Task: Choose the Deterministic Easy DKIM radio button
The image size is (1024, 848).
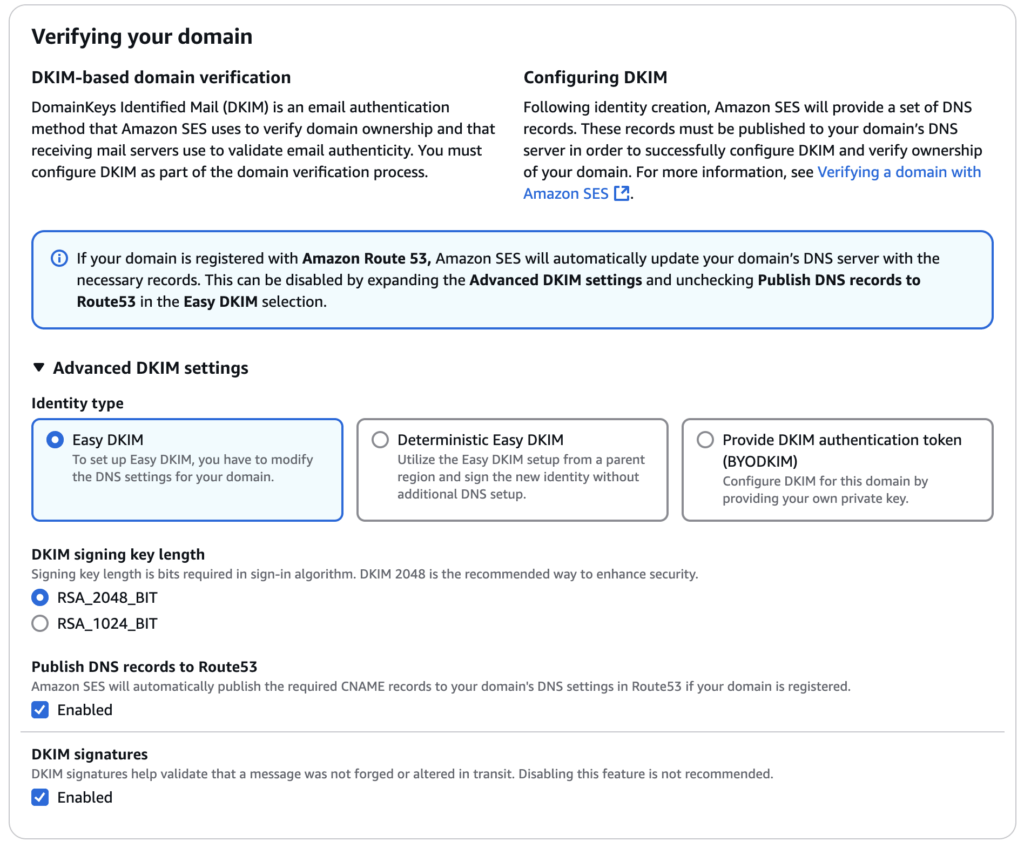Action: [380, 440]
